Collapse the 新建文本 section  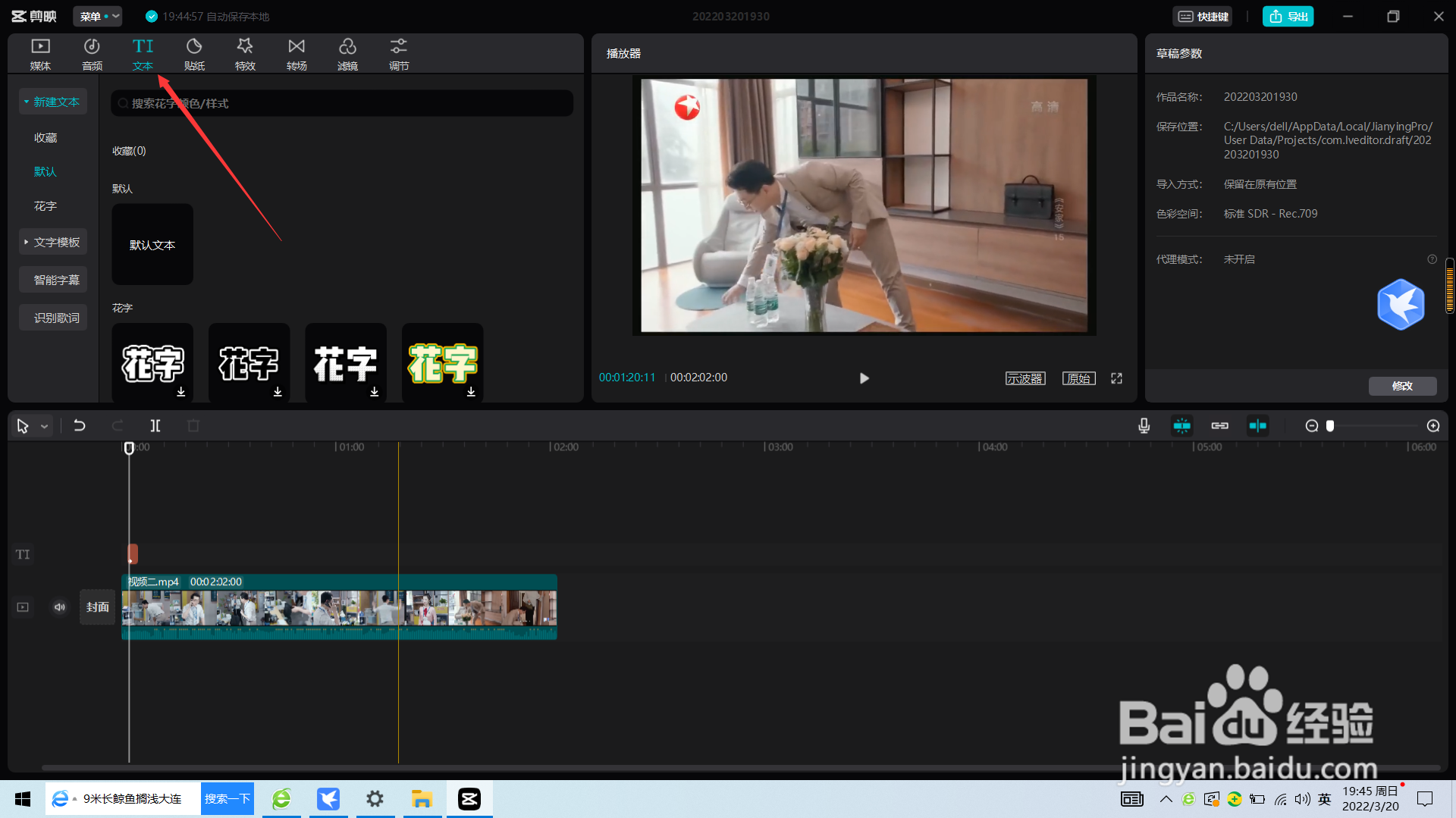click(53, 102)
